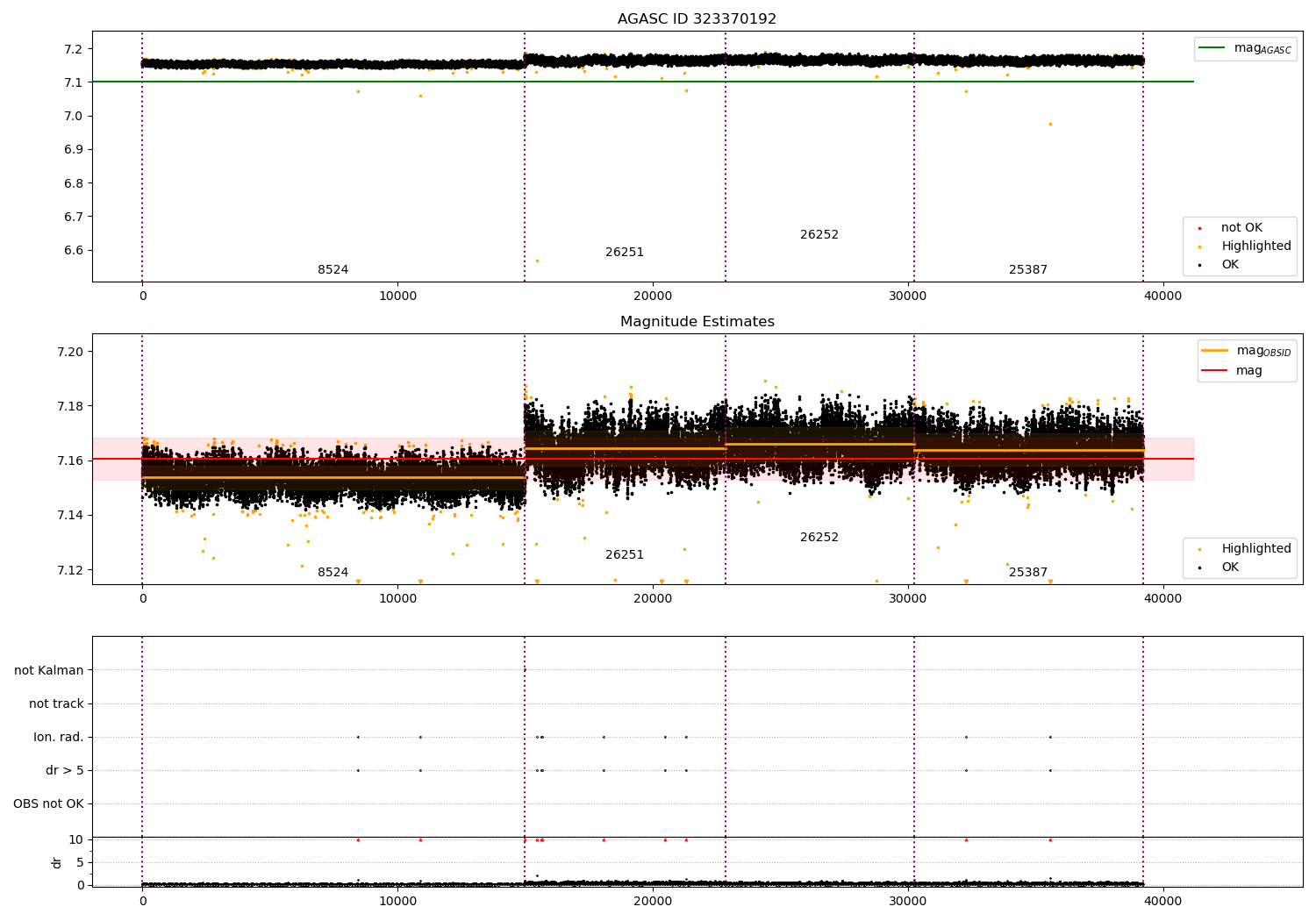The image size is (1316, 921).
Task: Click the '10' y-axis tick in the dr plot
Action: tap(76, 839)
